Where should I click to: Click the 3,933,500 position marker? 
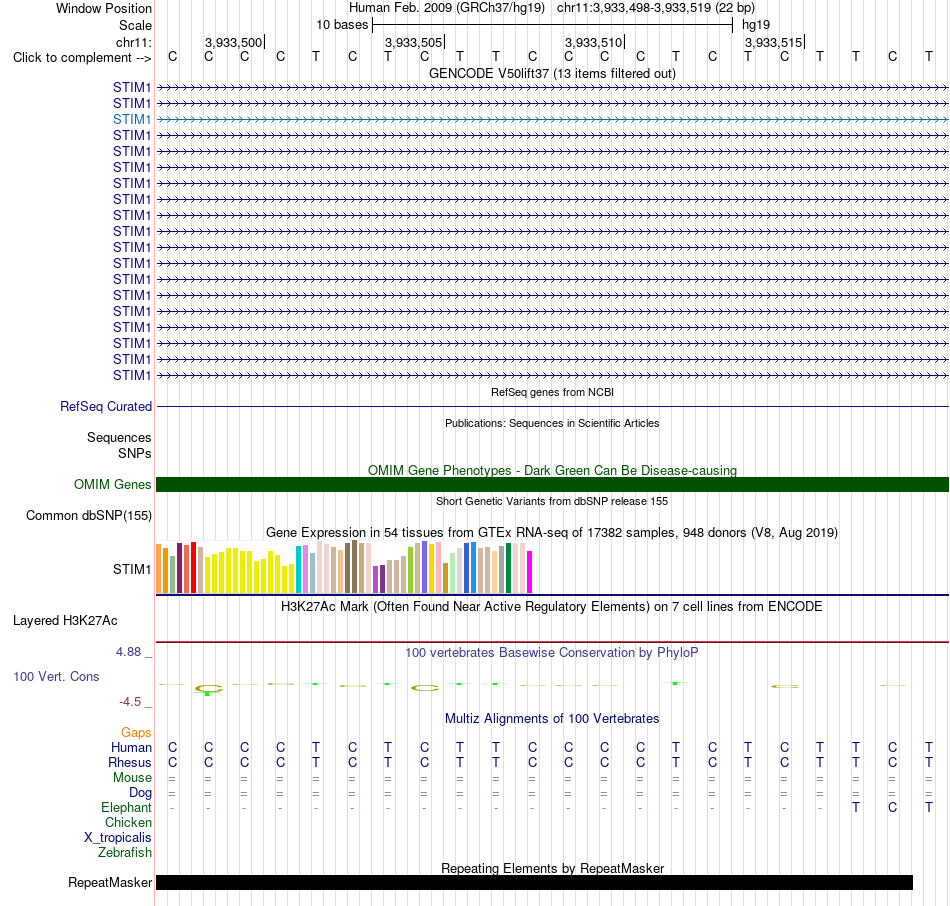(x=234, y=42)
